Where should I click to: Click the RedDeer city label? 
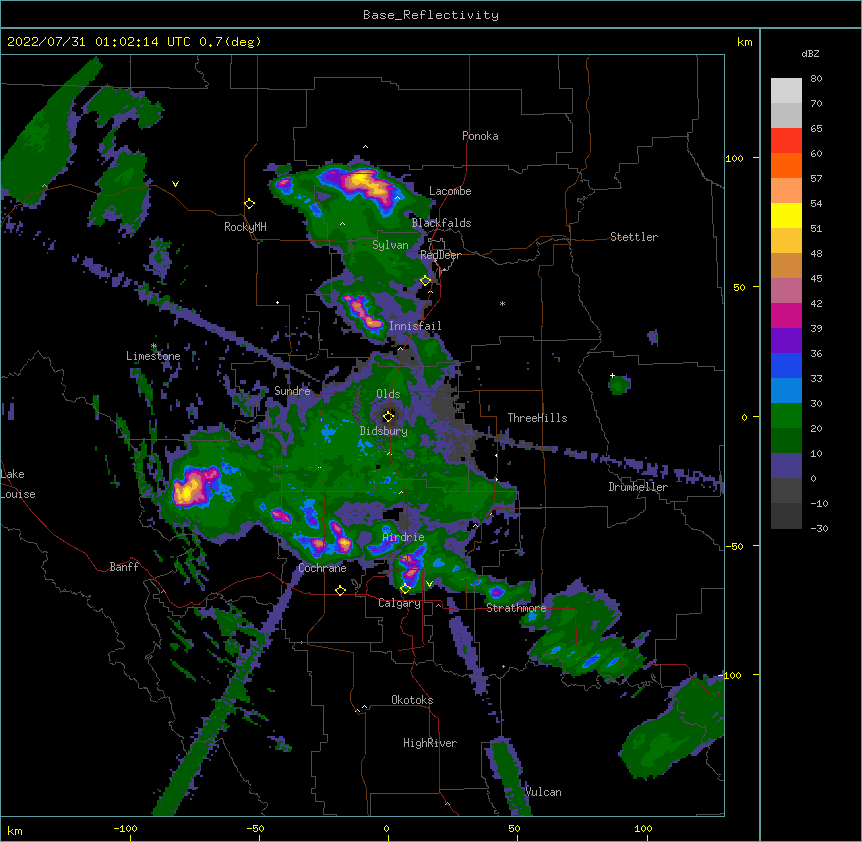(440, 255)
